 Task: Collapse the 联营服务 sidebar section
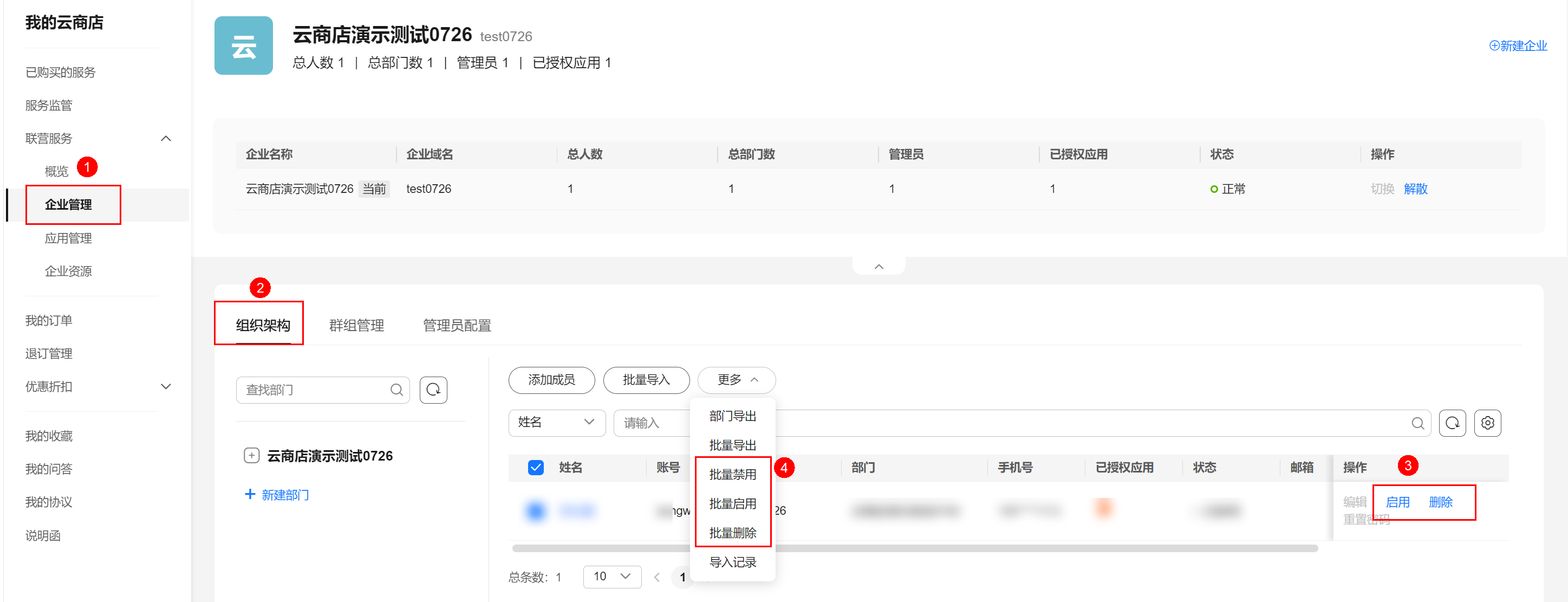tap(166, 138)
